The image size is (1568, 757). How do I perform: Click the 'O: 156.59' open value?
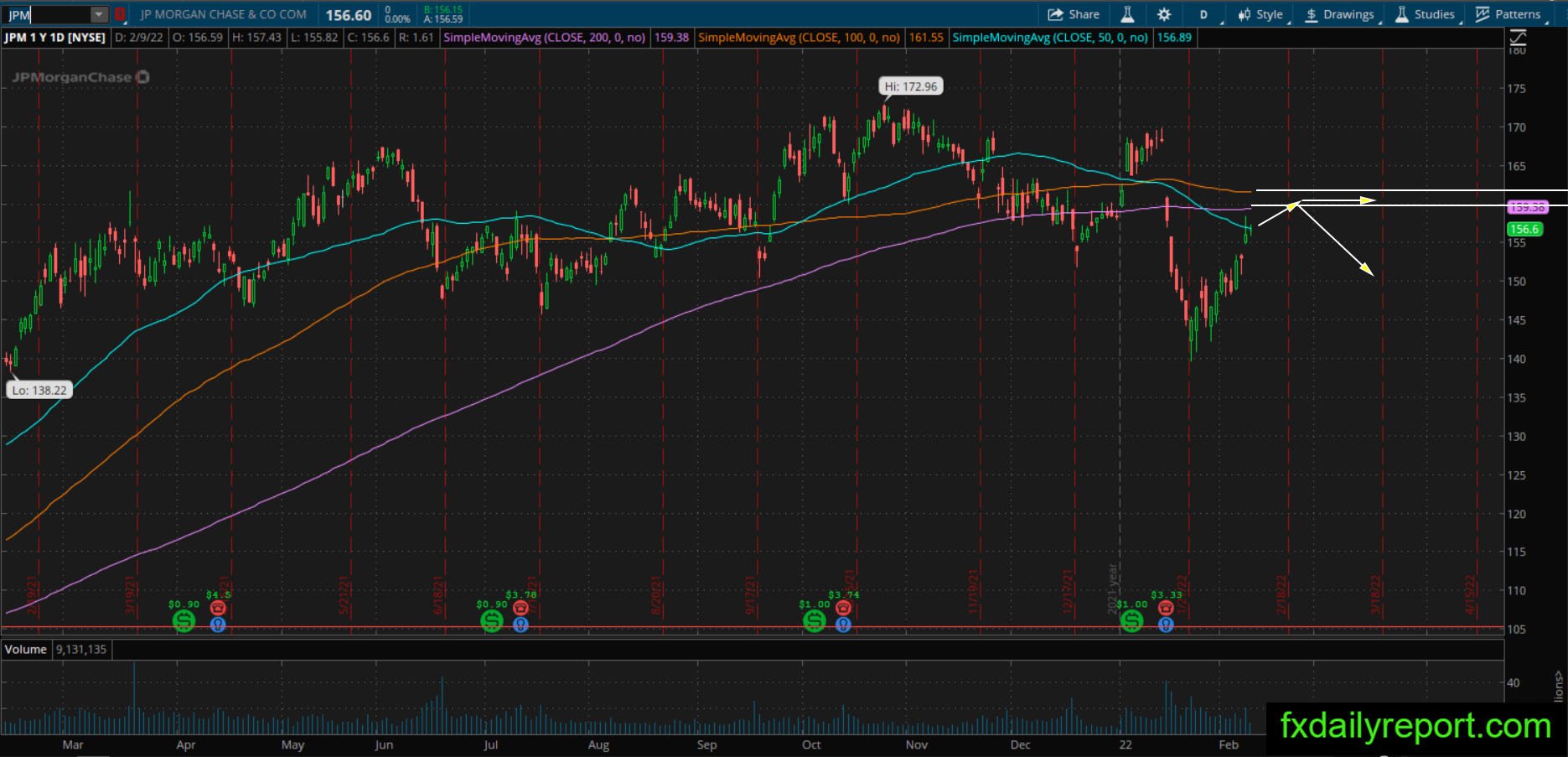pos(198,38)
